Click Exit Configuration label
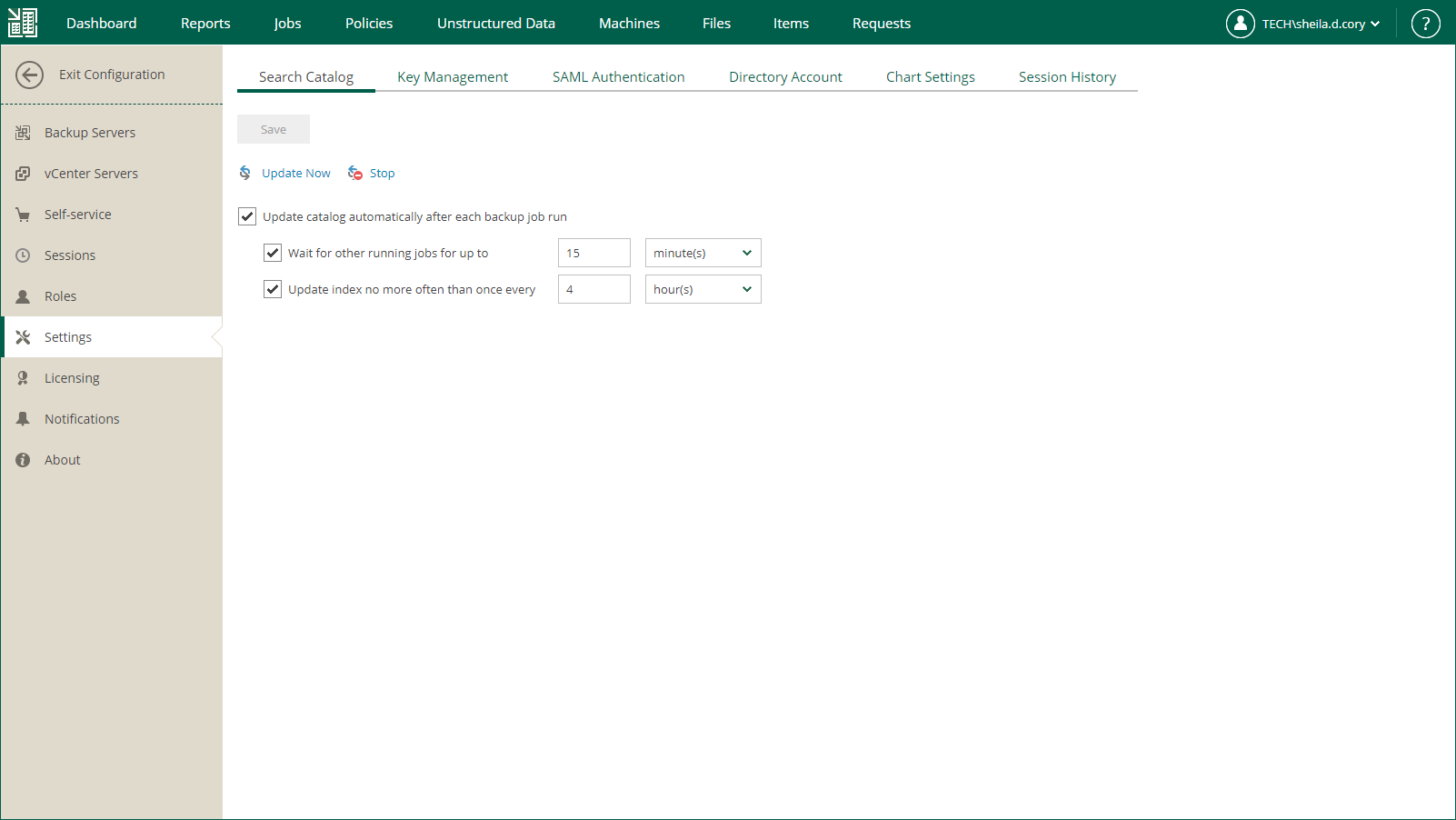Screen dimensions: 1456x820 click(112, 75)
